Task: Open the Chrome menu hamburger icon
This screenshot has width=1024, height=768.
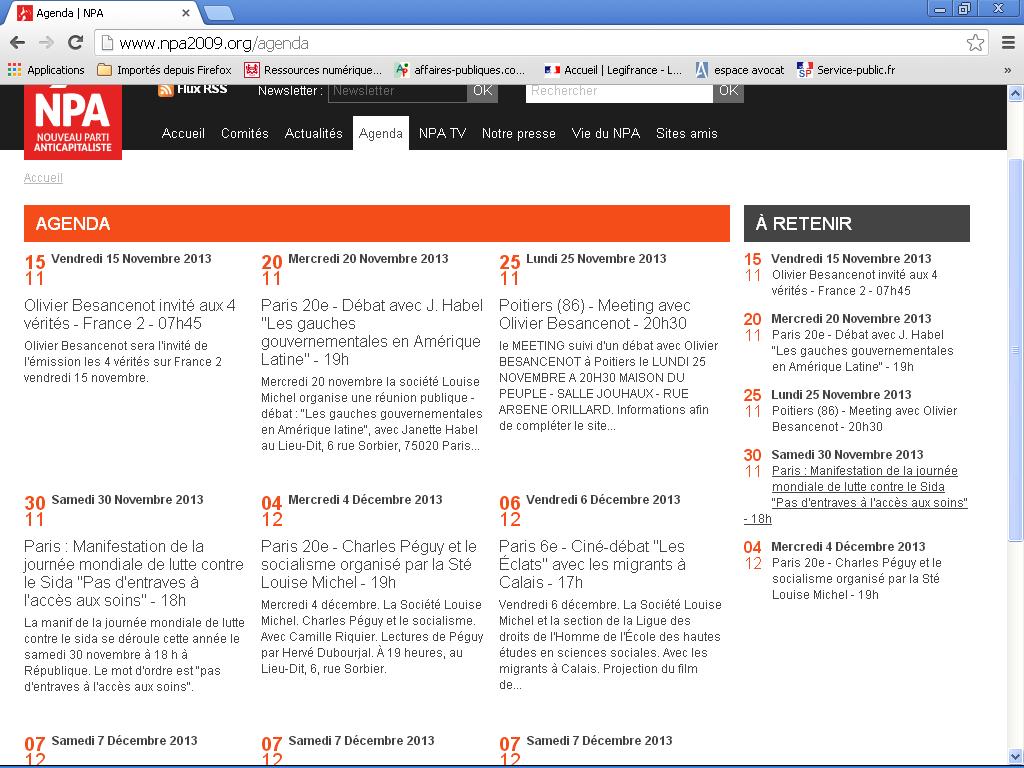Action: 1007,43
